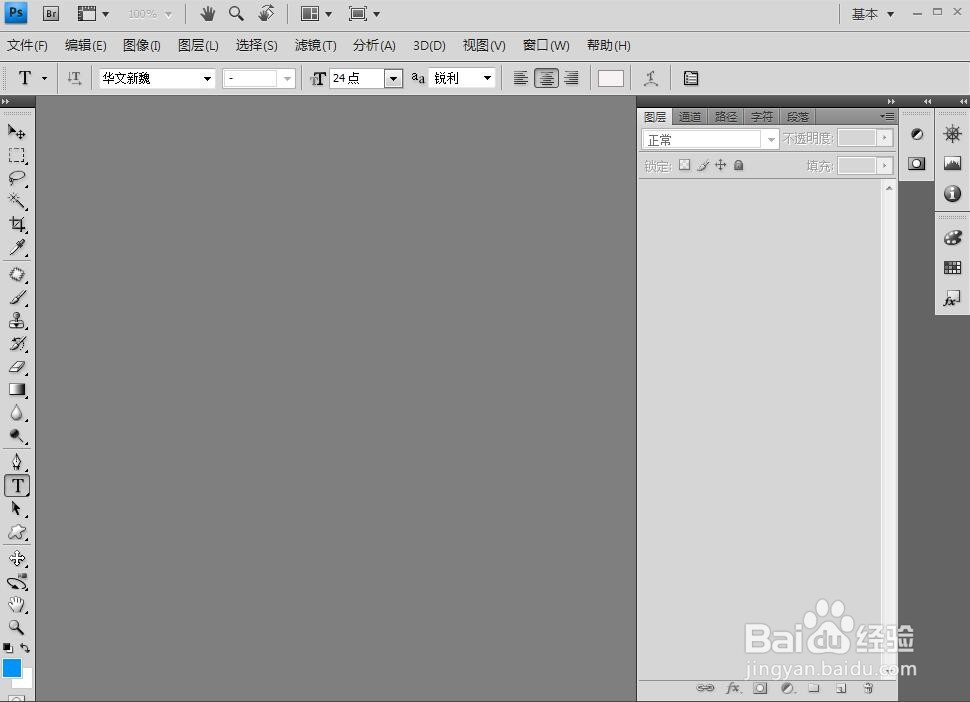Viewport: 970px width, 702px height.
Task: Click the add layer style fx button
Action: 733,688
